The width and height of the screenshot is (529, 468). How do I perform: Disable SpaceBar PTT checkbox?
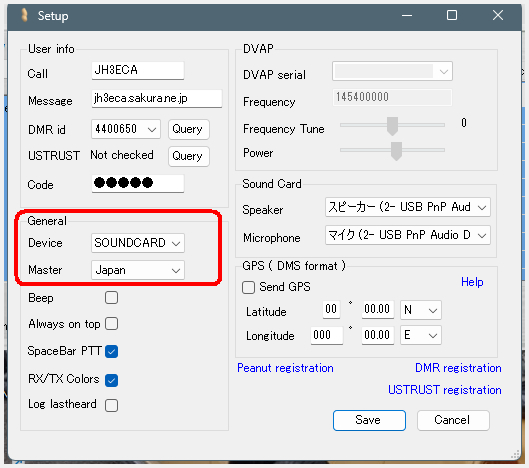[x=111, y=352]
